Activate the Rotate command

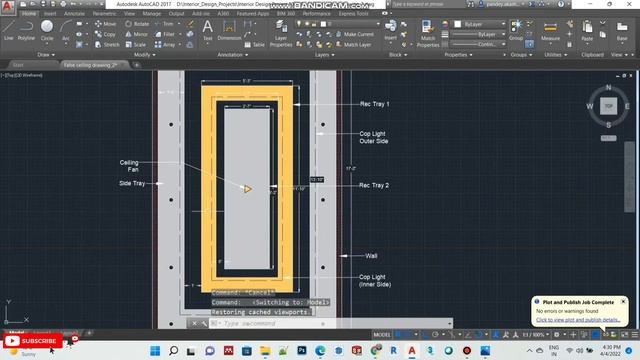pyautogui.click(x=137, y=24)
